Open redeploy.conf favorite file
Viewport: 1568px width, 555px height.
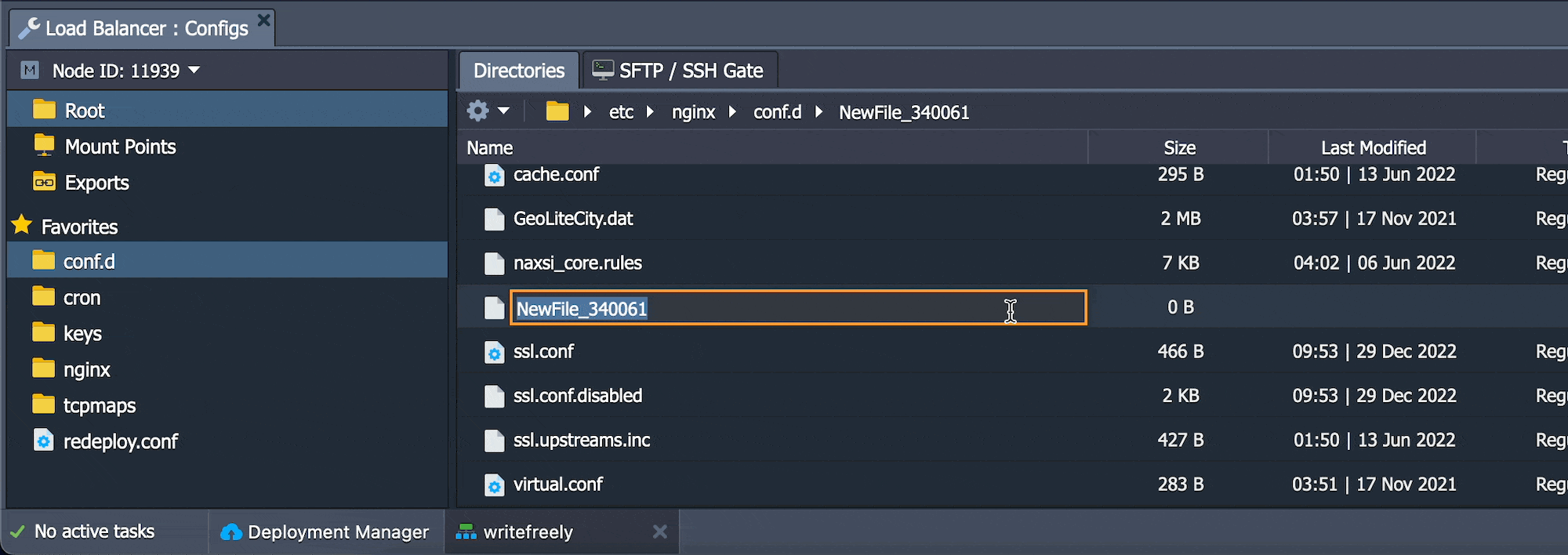click(121, 442)
